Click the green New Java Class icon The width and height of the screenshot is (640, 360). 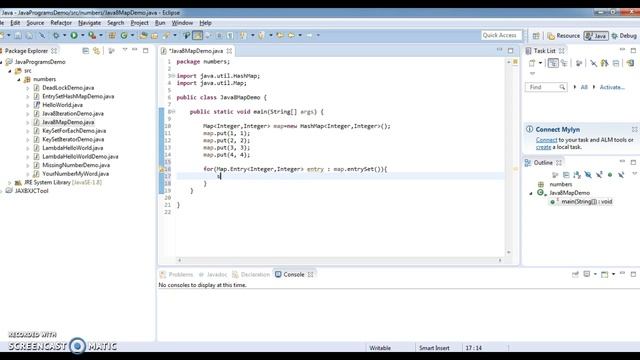click(124, 36)
